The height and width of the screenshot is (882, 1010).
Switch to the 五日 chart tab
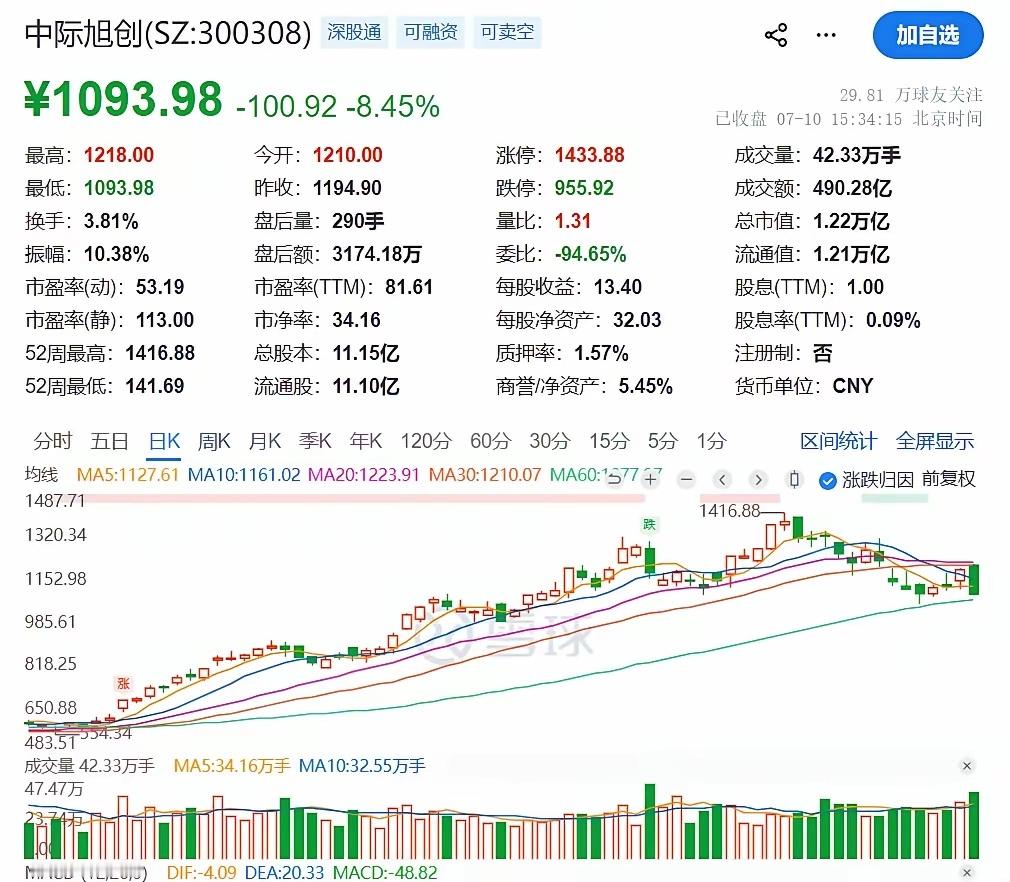(x=110, y=441)
